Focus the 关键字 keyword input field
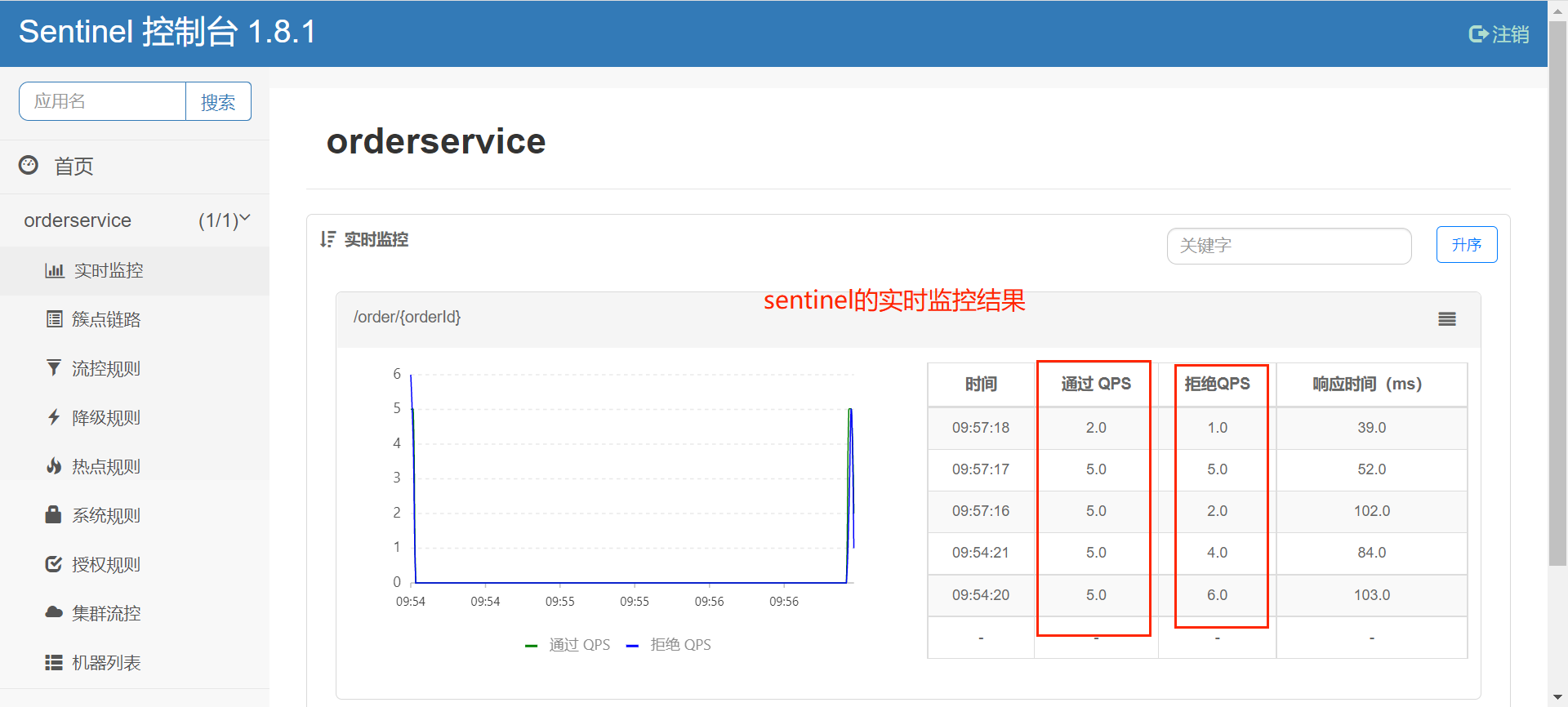The image size is (1568, 707). tap(1290, 246)
